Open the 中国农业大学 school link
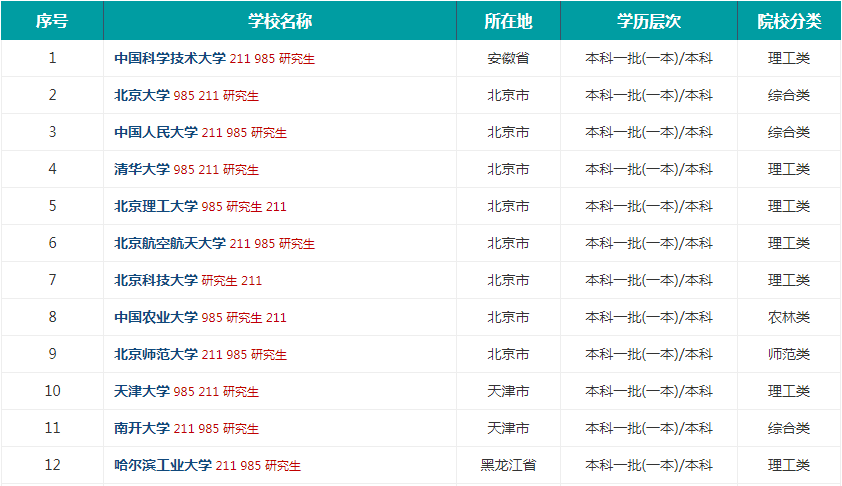This screenshot has width=842, height=486. pos(156,317)
